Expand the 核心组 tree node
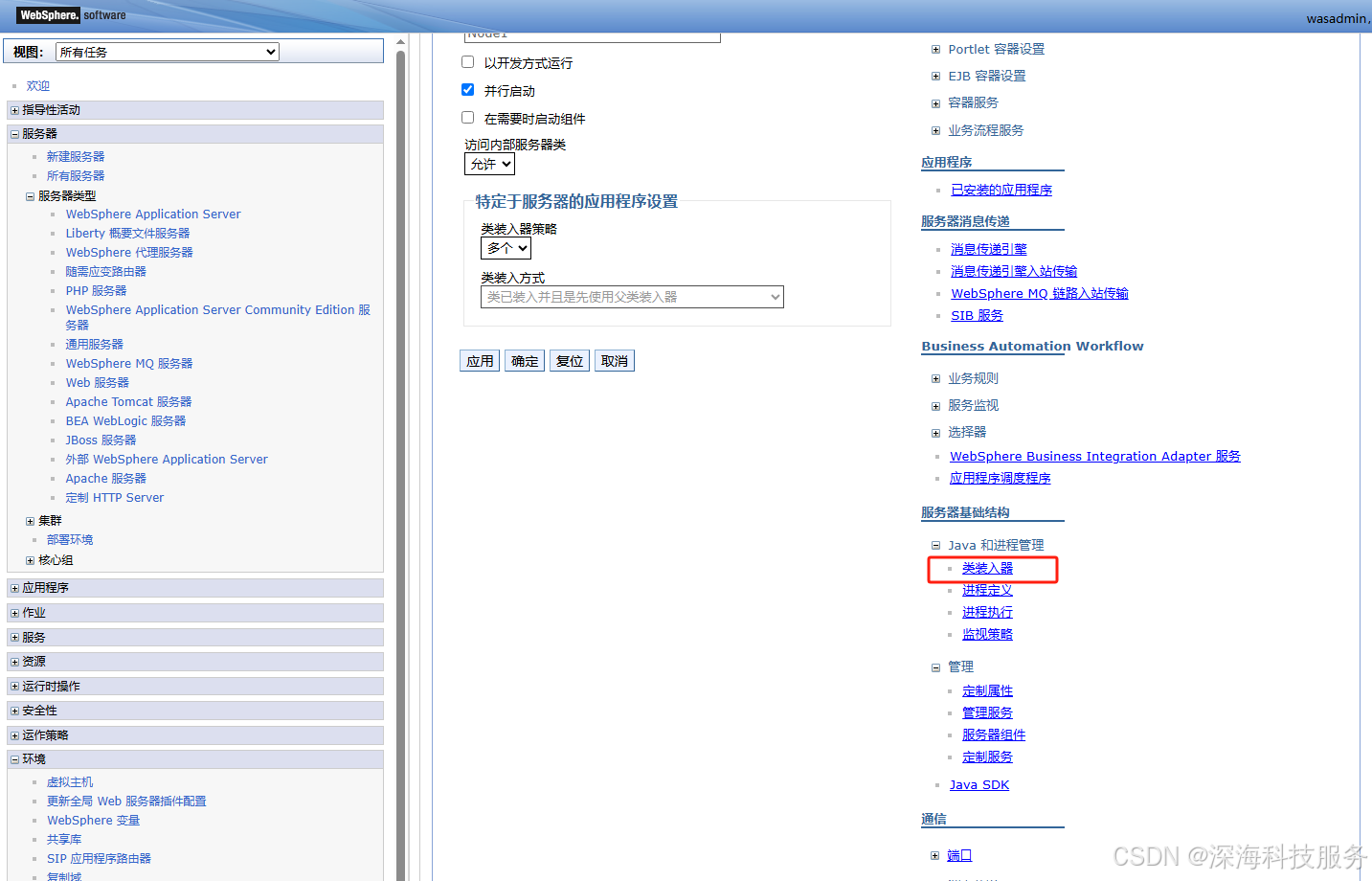 pyautogui.click(x=30, y=561)
